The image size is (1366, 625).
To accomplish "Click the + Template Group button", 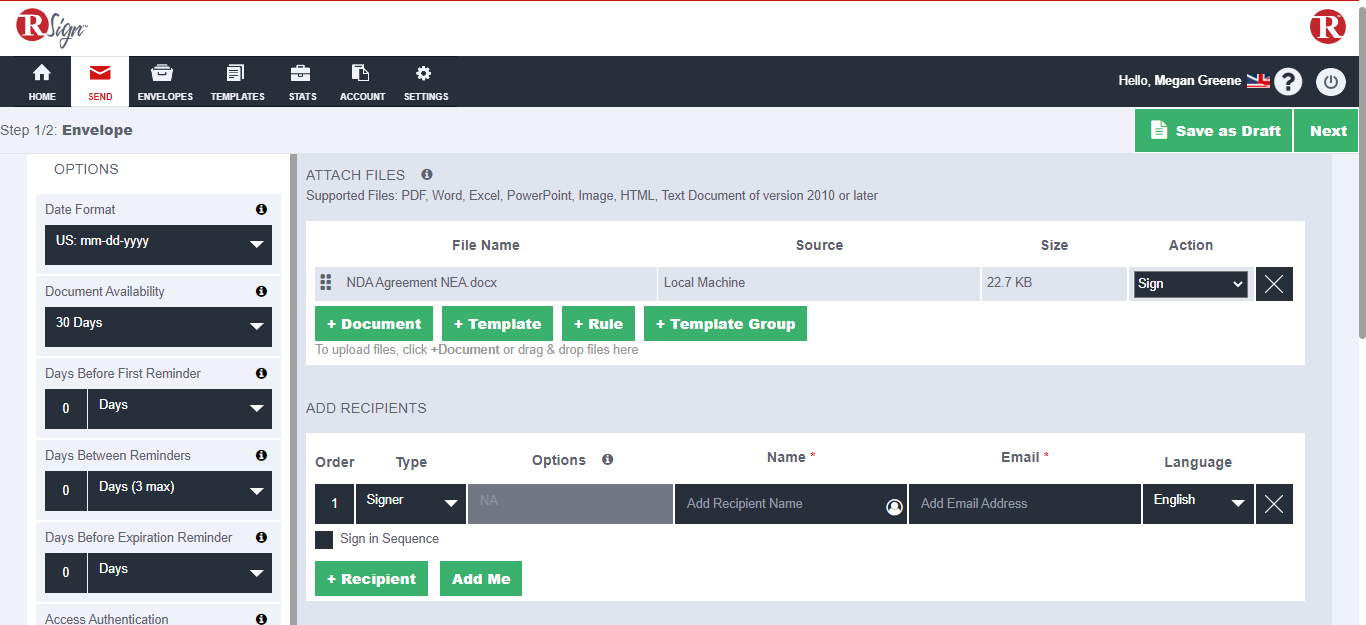I will coord(725,324).
